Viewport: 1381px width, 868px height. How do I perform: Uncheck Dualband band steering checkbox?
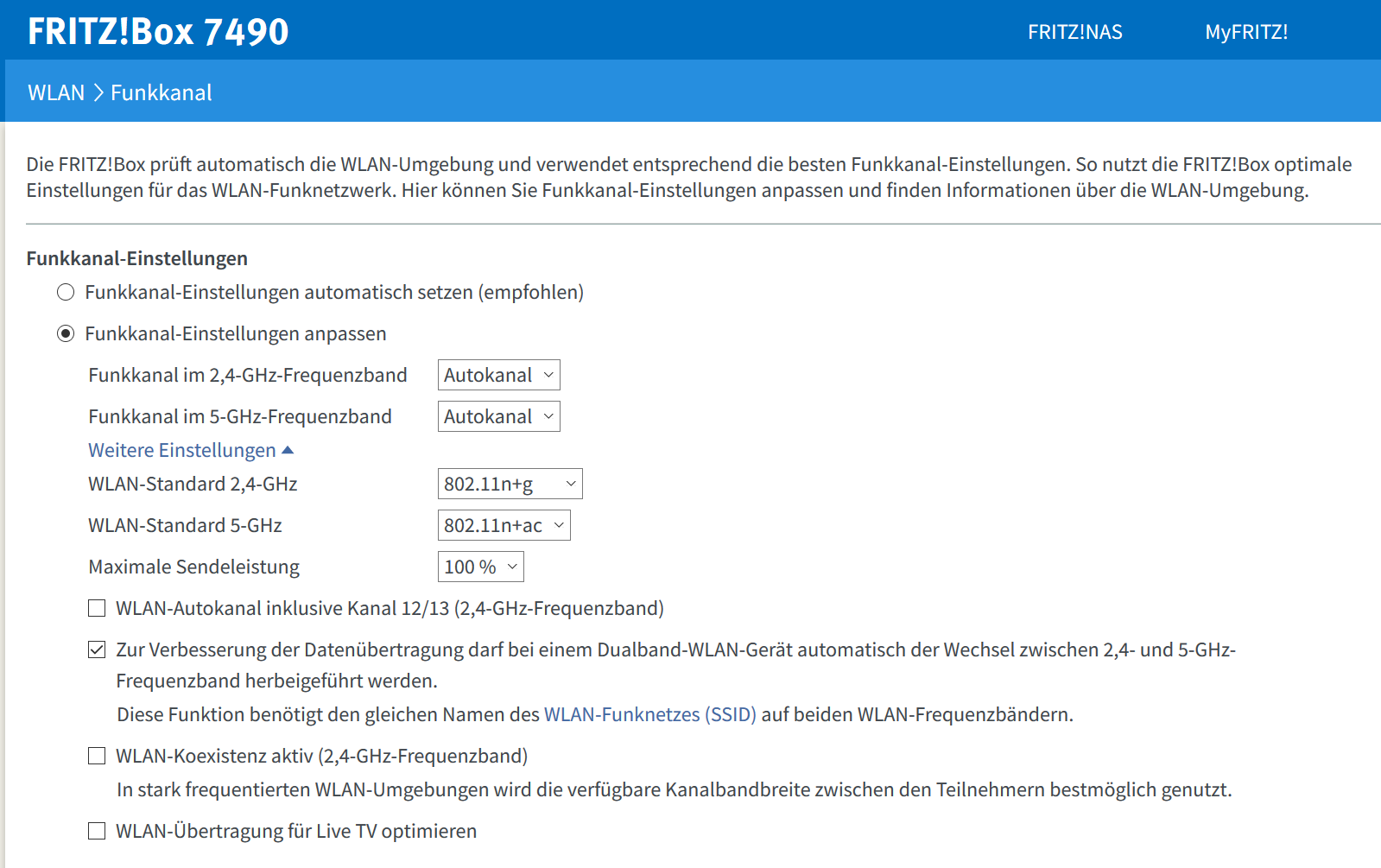click(x=97, y=649)
